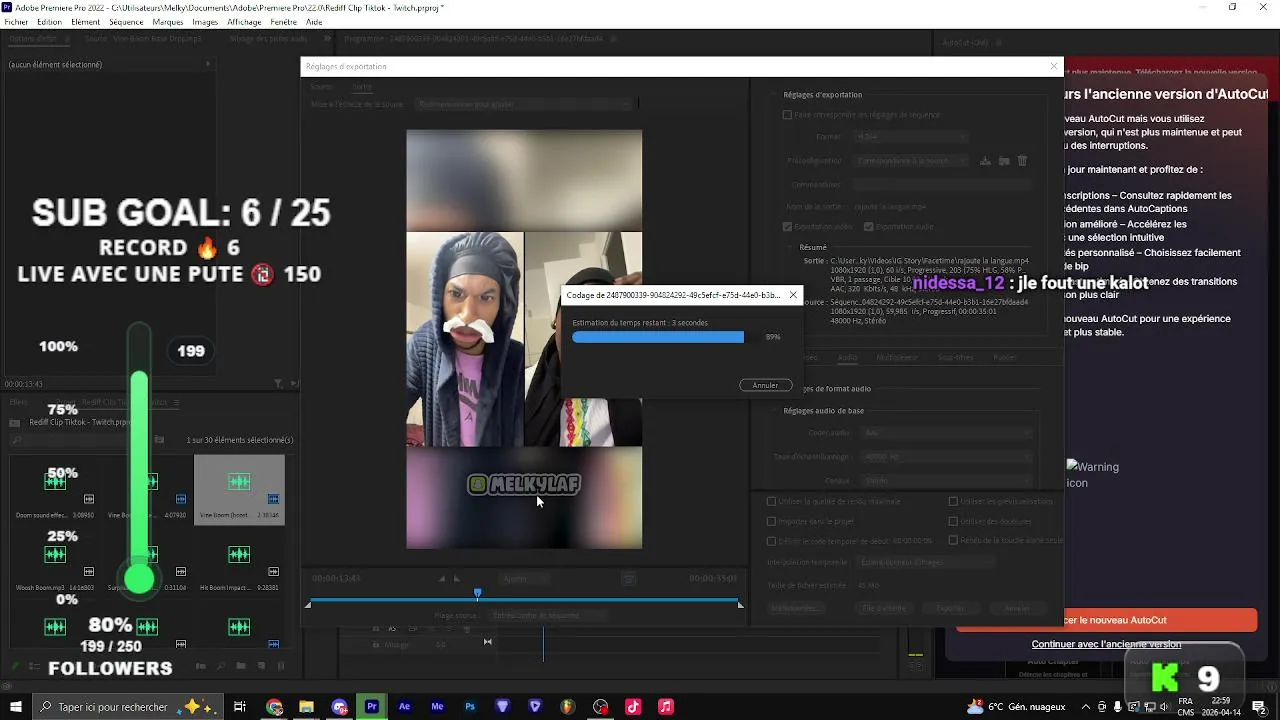Open After Effects from taskbar
Viewport: 1280px width, 720px height.
[404, 707]
